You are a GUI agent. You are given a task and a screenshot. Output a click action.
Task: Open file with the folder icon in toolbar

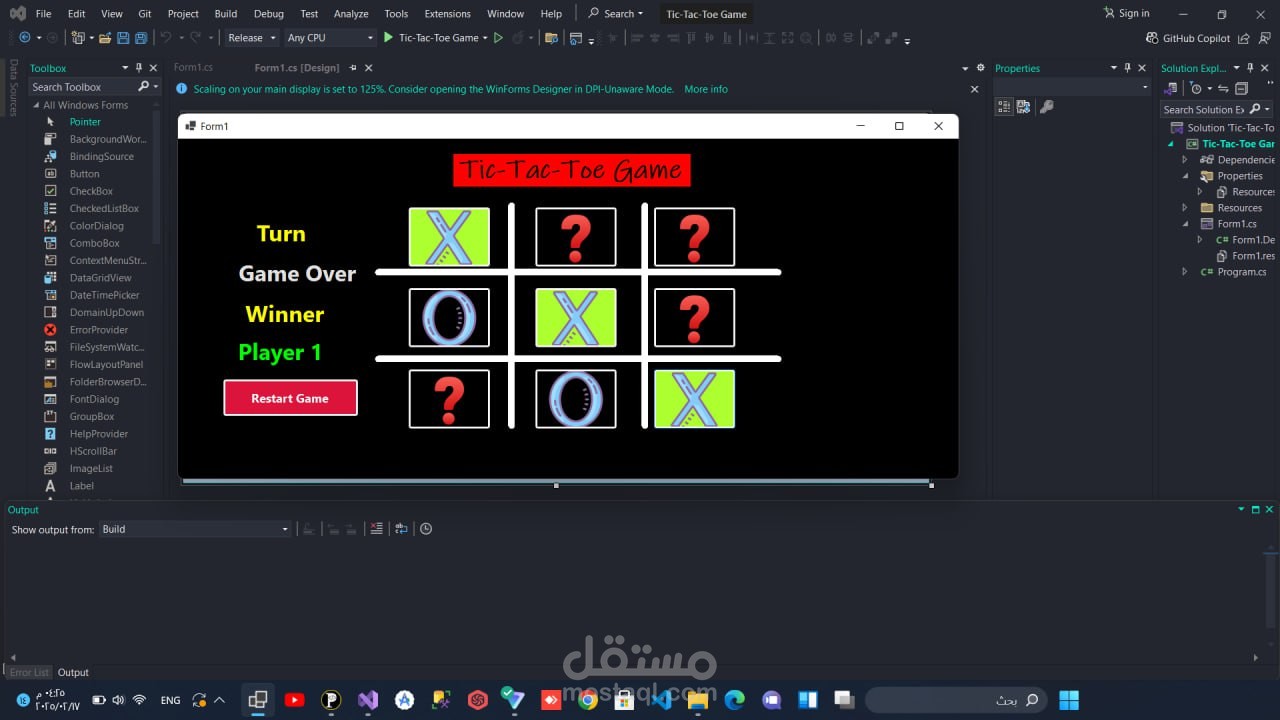104,38
